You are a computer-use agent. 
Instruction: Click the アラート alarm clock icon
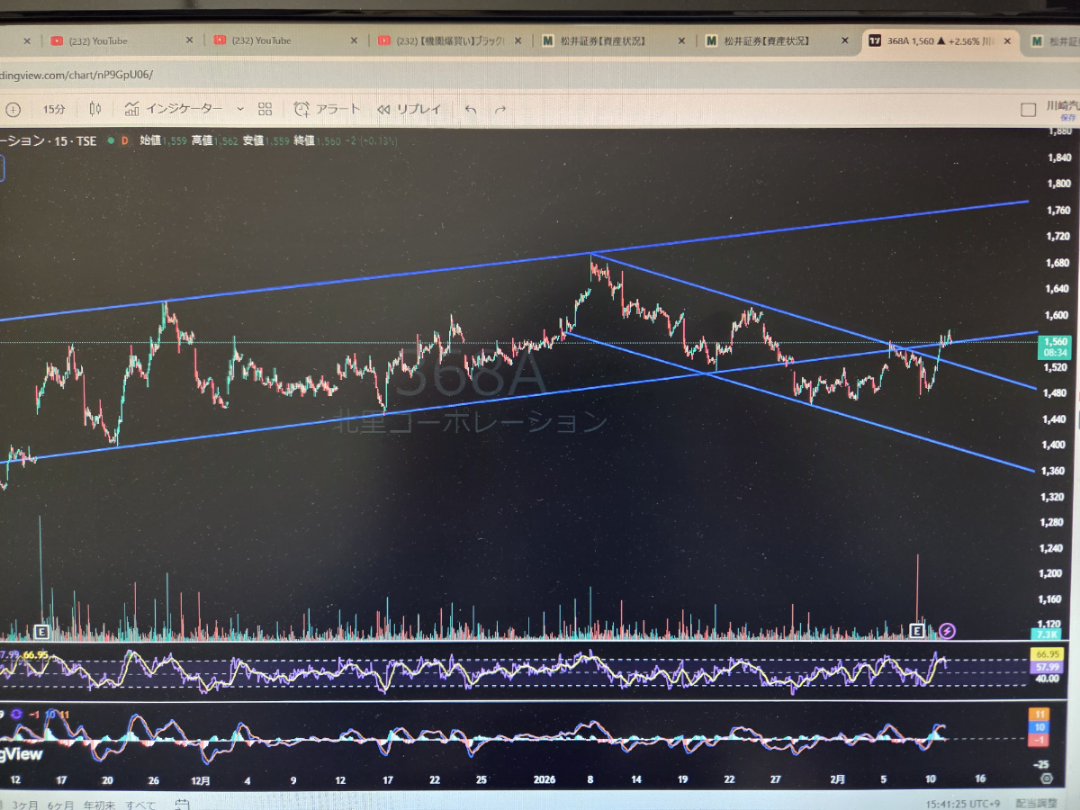tap(301, 109)
